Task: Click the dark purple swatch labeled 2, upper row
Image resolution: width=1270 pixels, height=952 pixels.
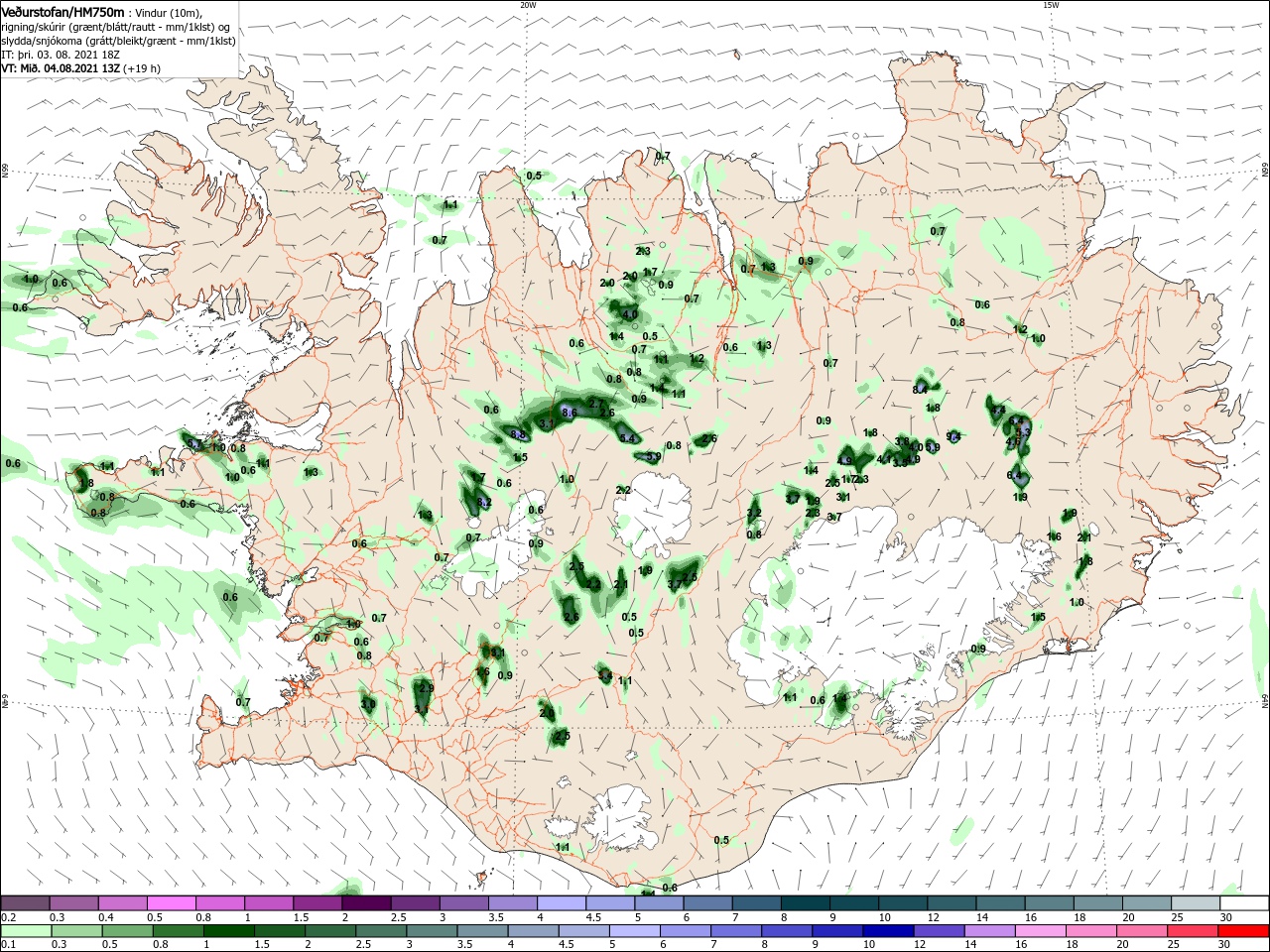Action: click(x=366, y=903)
